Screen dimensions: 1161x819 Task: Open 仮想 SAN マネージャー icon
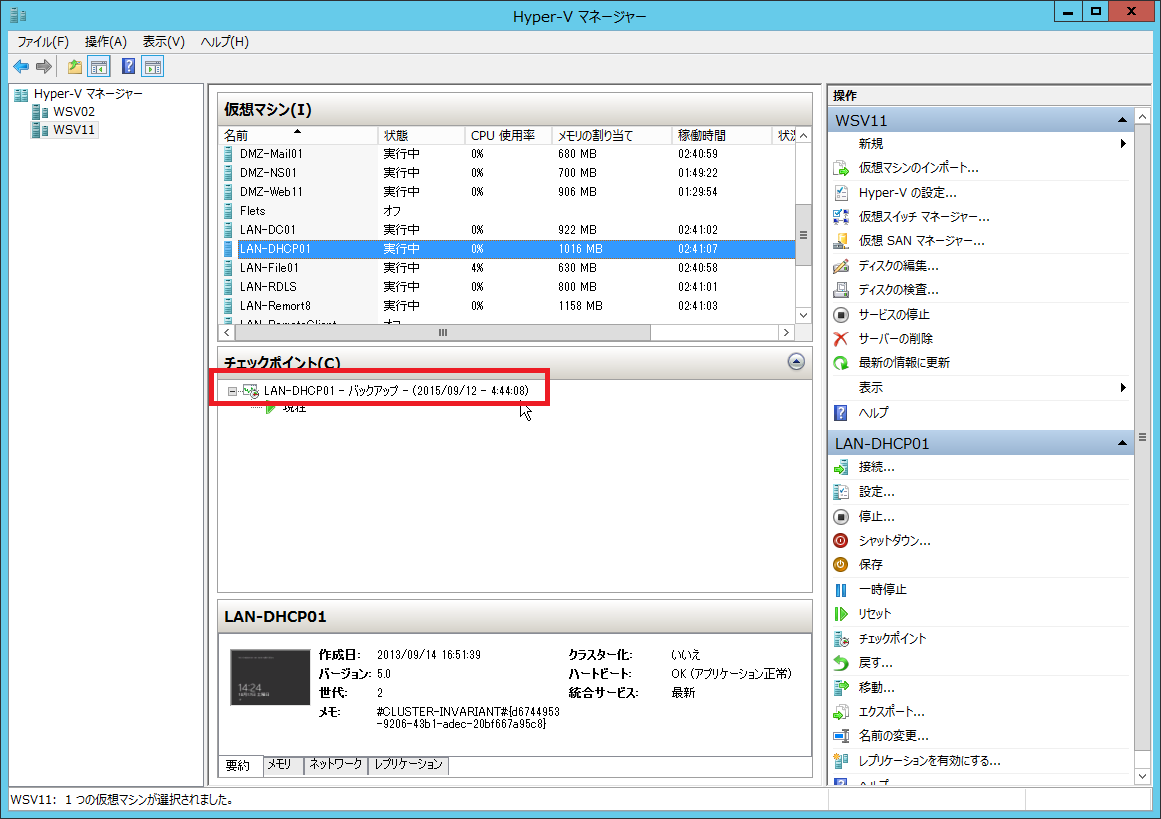click(x=841, y=241)
